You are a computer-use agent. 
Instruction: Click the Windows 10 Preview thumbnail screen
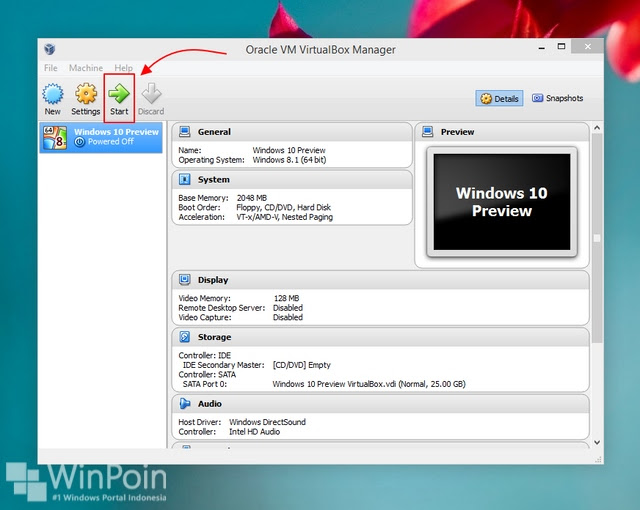[502, 202]
